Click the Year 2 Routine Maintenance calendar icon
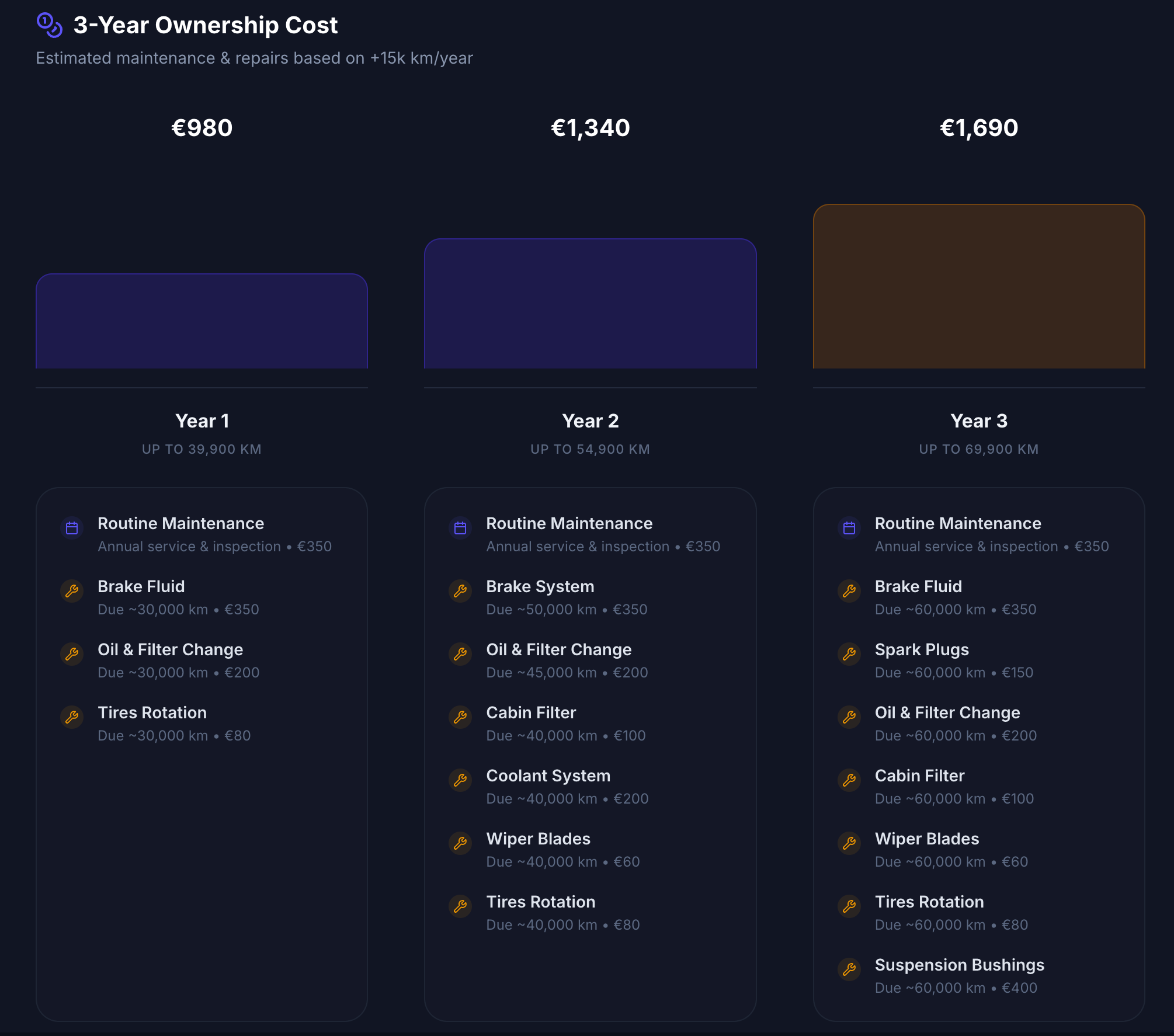Image resolution: width=1174 pixels, height=1036 pixels. pos(460,528)
